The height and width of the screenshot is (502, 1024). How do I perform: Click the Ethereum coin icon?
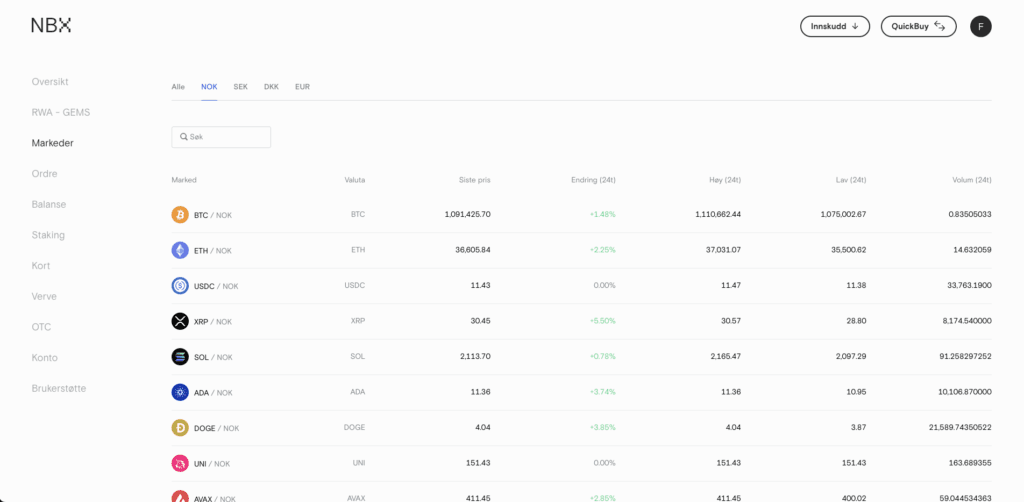click(x=180, y=250)
